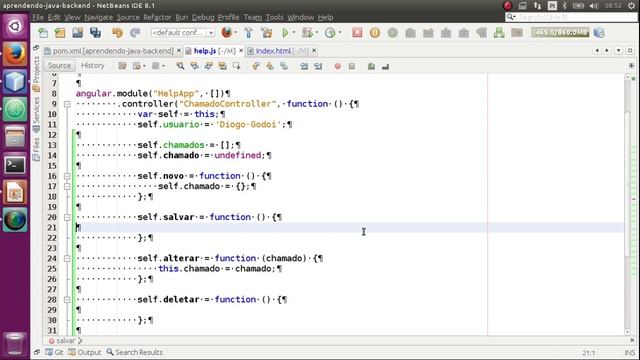Viewport: 640px width, 360px height.
Task: Show the opened documents list dropdown arrow
Action: pyautogui.click(x=618, y=50)
